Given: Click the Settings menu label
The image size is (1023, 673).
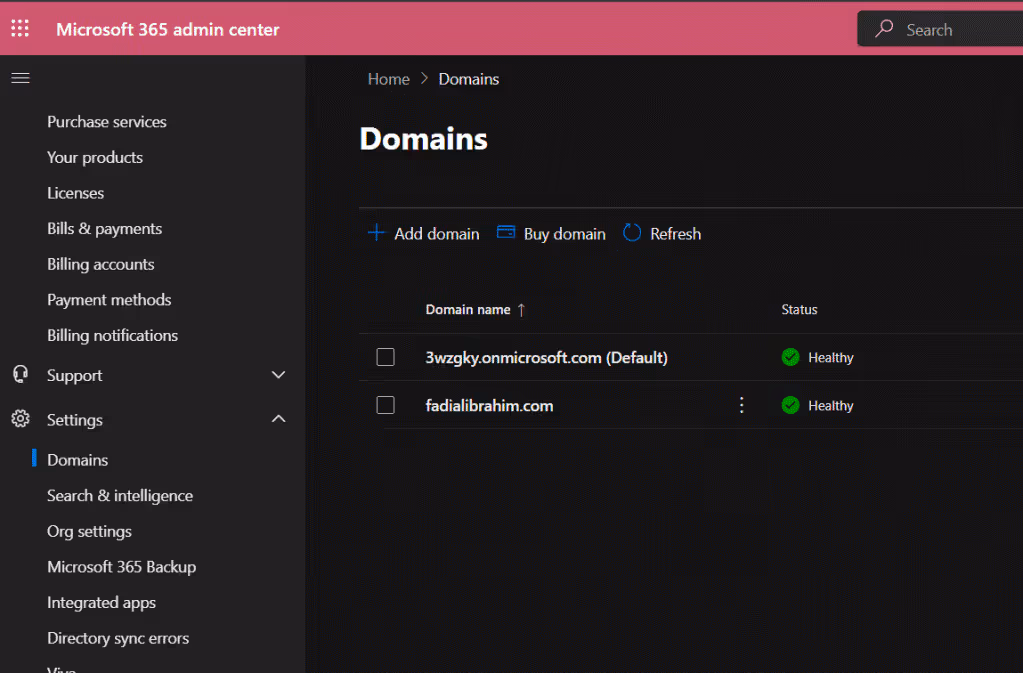Looking at the screenshot, I should tap(74, 420).
